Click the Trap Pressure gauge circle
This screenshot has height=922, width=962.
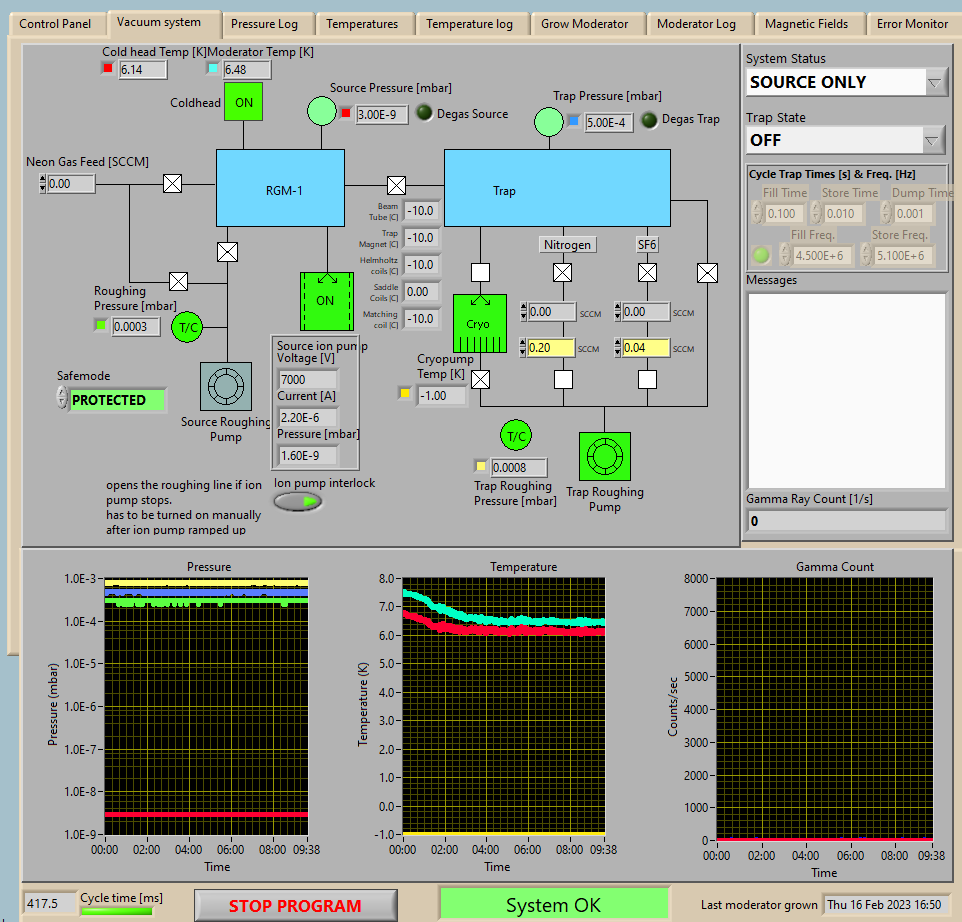coord(548,122)
